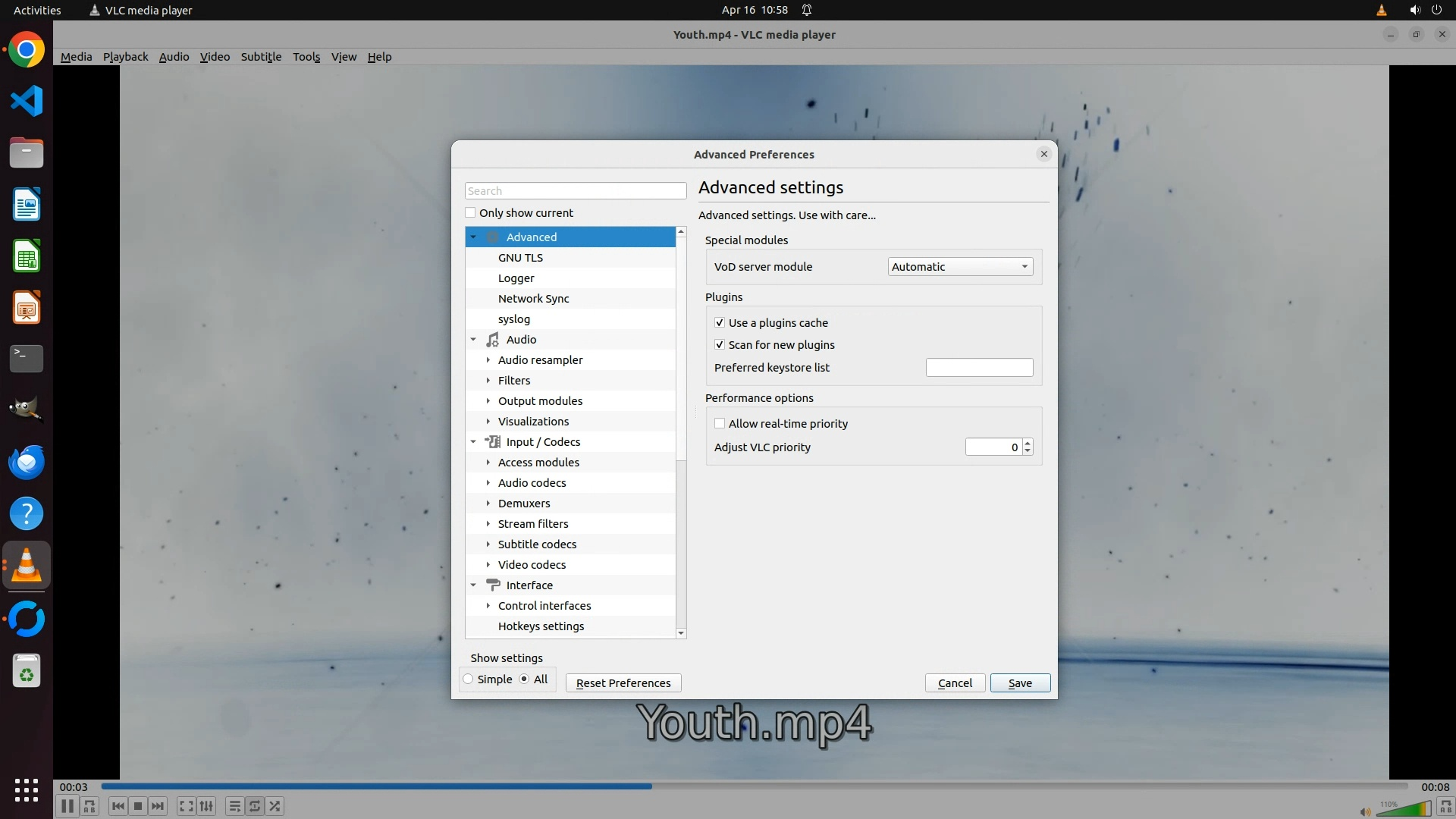Click the A-B loop button

coord(90,806)
